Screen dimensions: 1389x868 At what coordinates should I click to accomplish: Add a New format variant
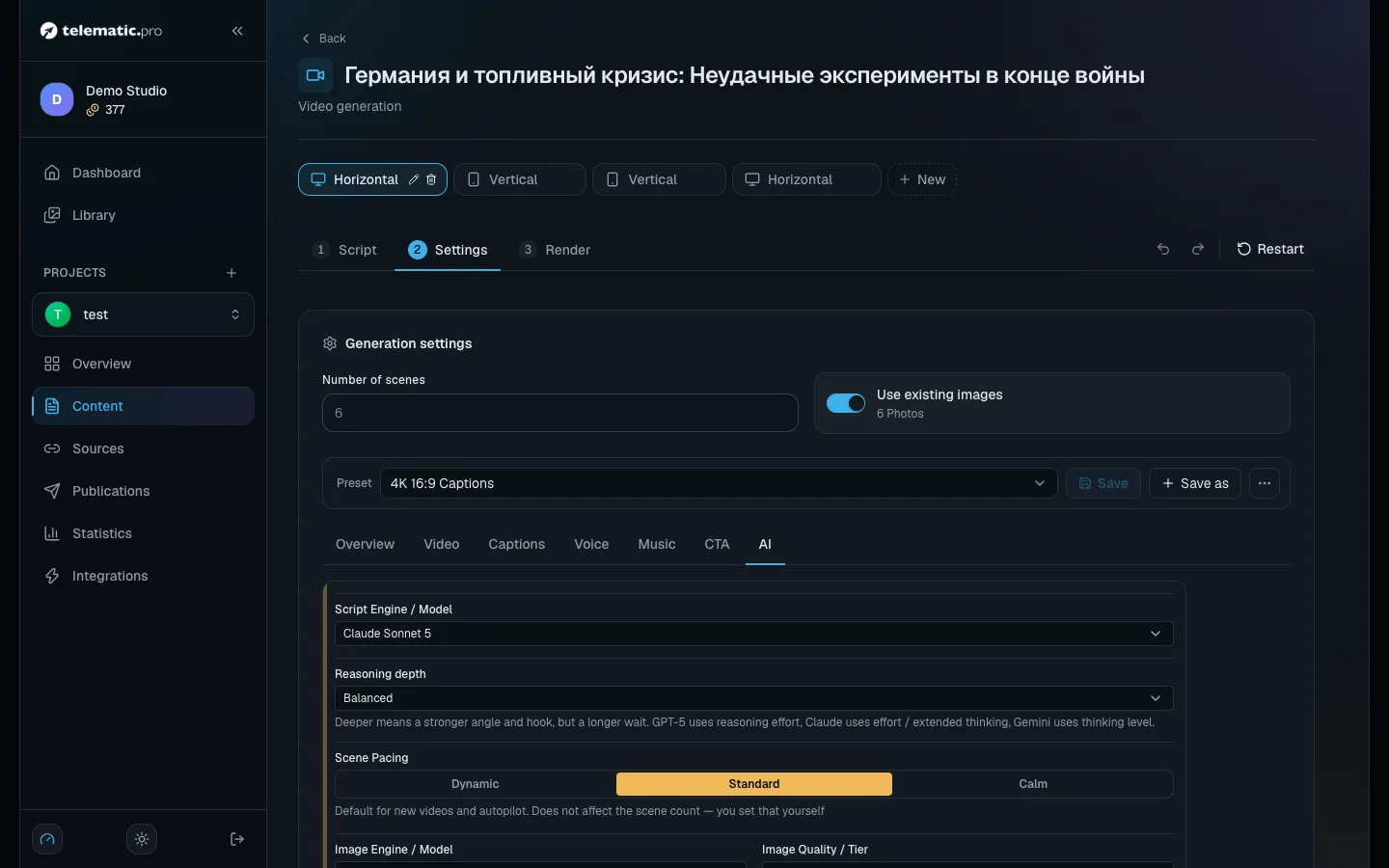point(922,179)
